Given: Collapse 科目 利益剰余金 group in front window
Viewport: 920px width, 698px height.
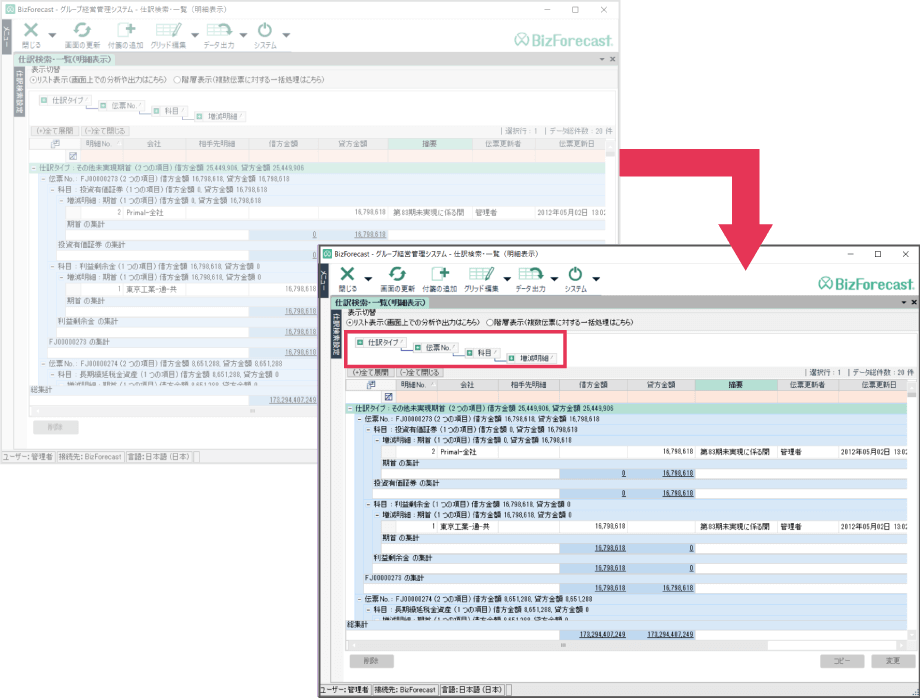Looking at the screenshot, I should (x=368, y=504).
